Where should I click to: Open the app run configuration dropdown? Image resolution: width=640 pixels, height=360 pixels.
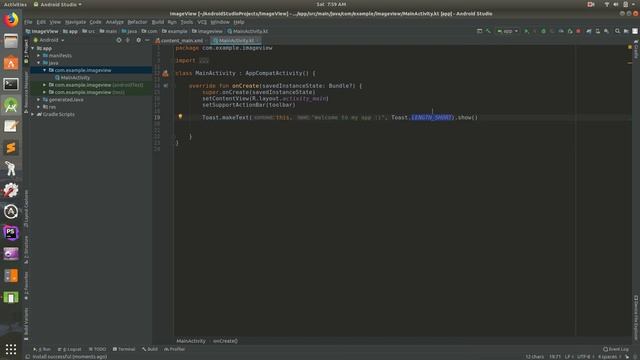[507, 31]
